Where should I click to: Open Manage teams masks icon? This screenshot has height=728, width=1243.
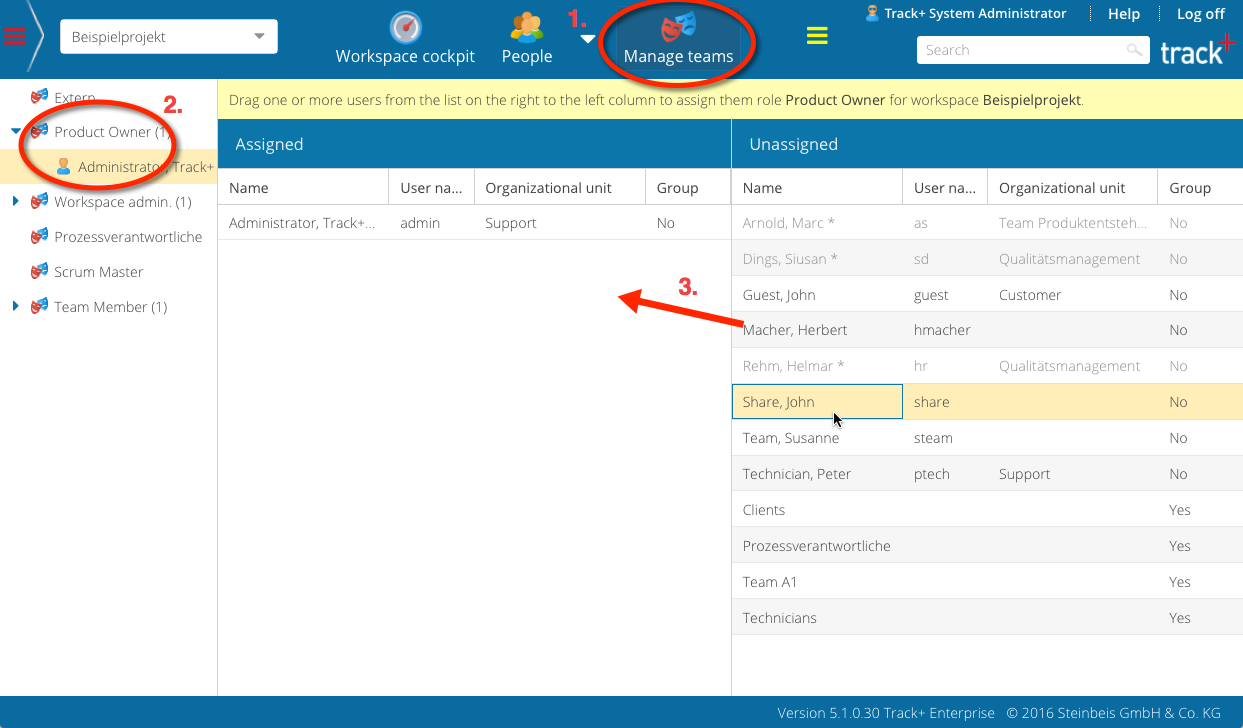coord(679,25)
